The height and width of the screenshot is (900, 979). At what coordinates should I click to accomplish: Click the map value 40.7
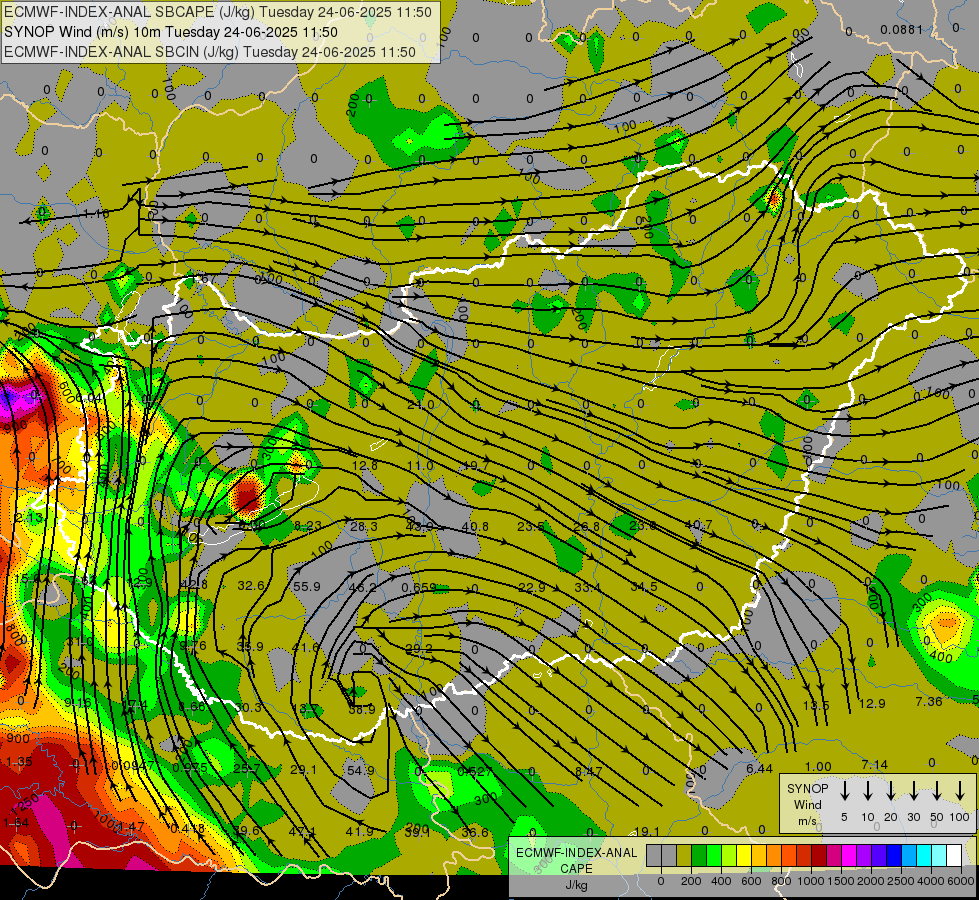click(x=699, y=524)
